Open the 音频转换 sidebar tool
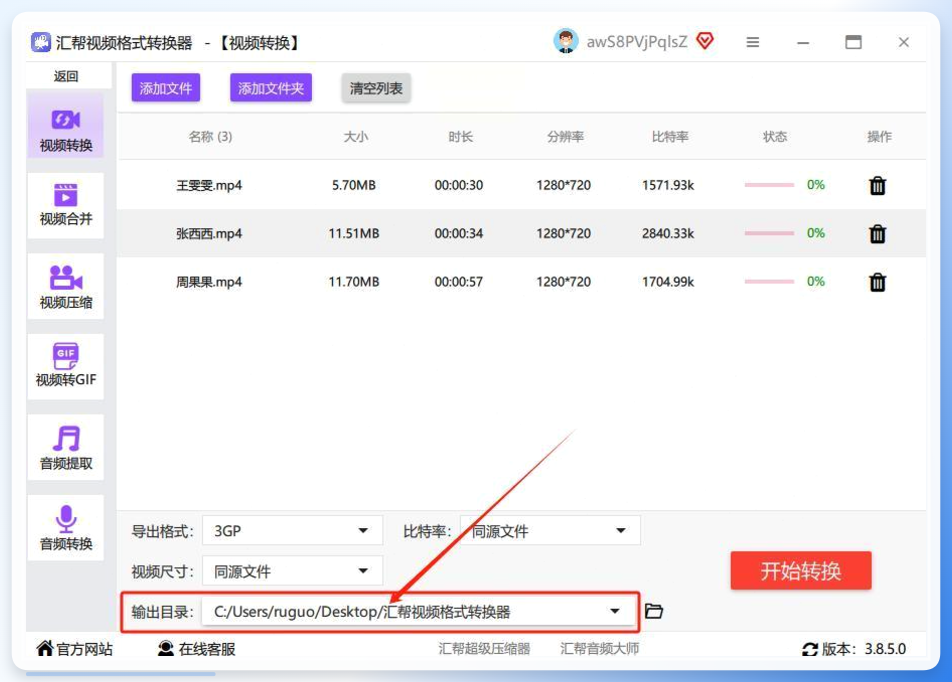 coord(66,527)
